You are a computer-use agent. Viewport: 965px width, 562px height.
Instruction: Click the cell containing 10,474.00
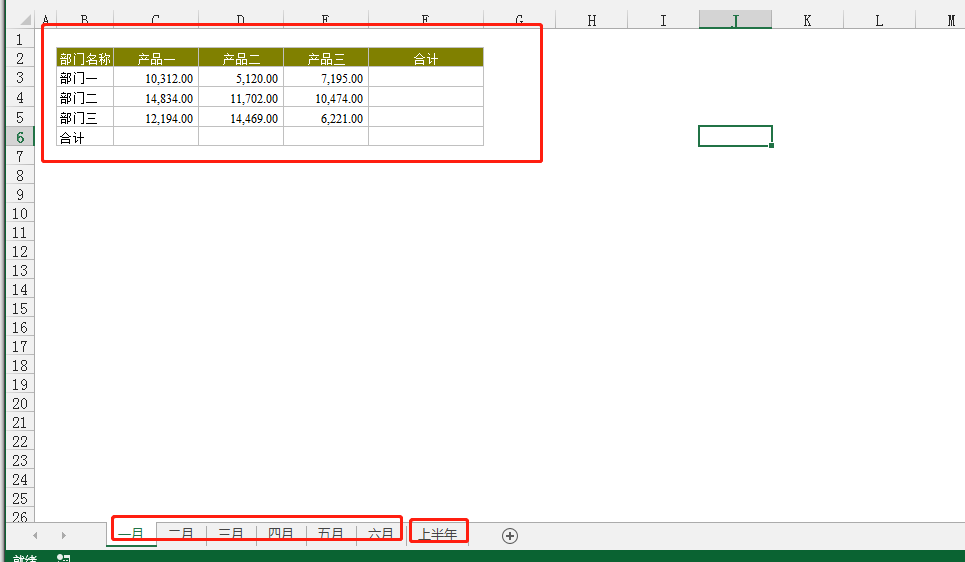326,97
